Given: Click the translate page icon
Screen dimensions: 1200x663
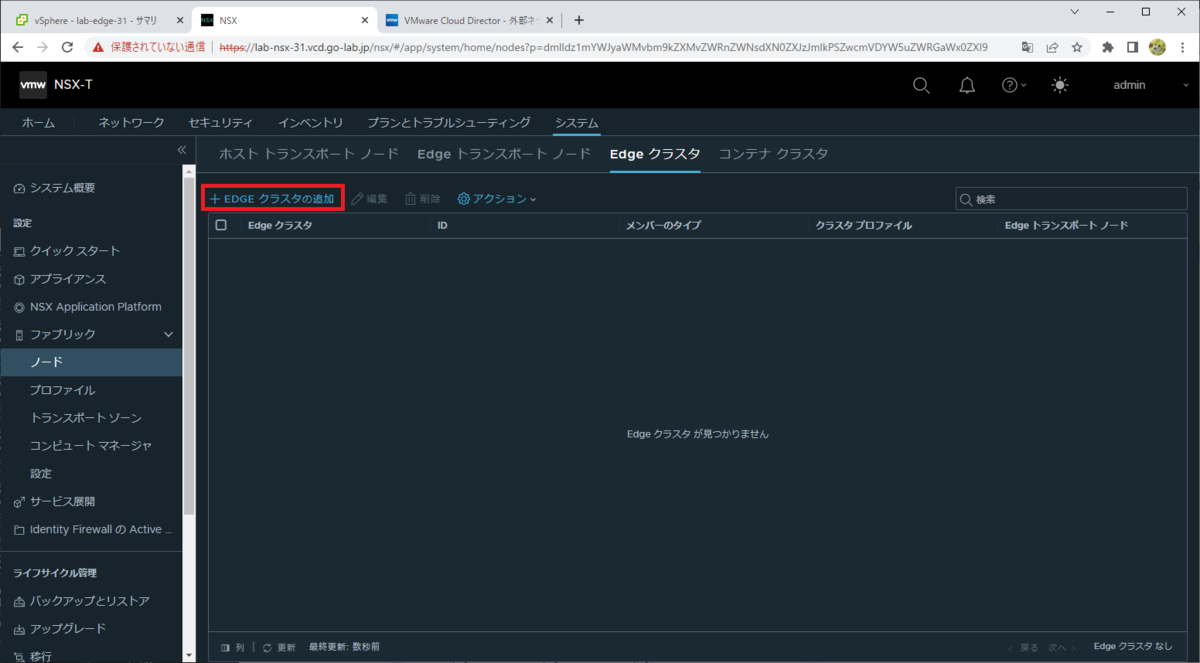Looking at the screenshot, I should click(1027, 47).
